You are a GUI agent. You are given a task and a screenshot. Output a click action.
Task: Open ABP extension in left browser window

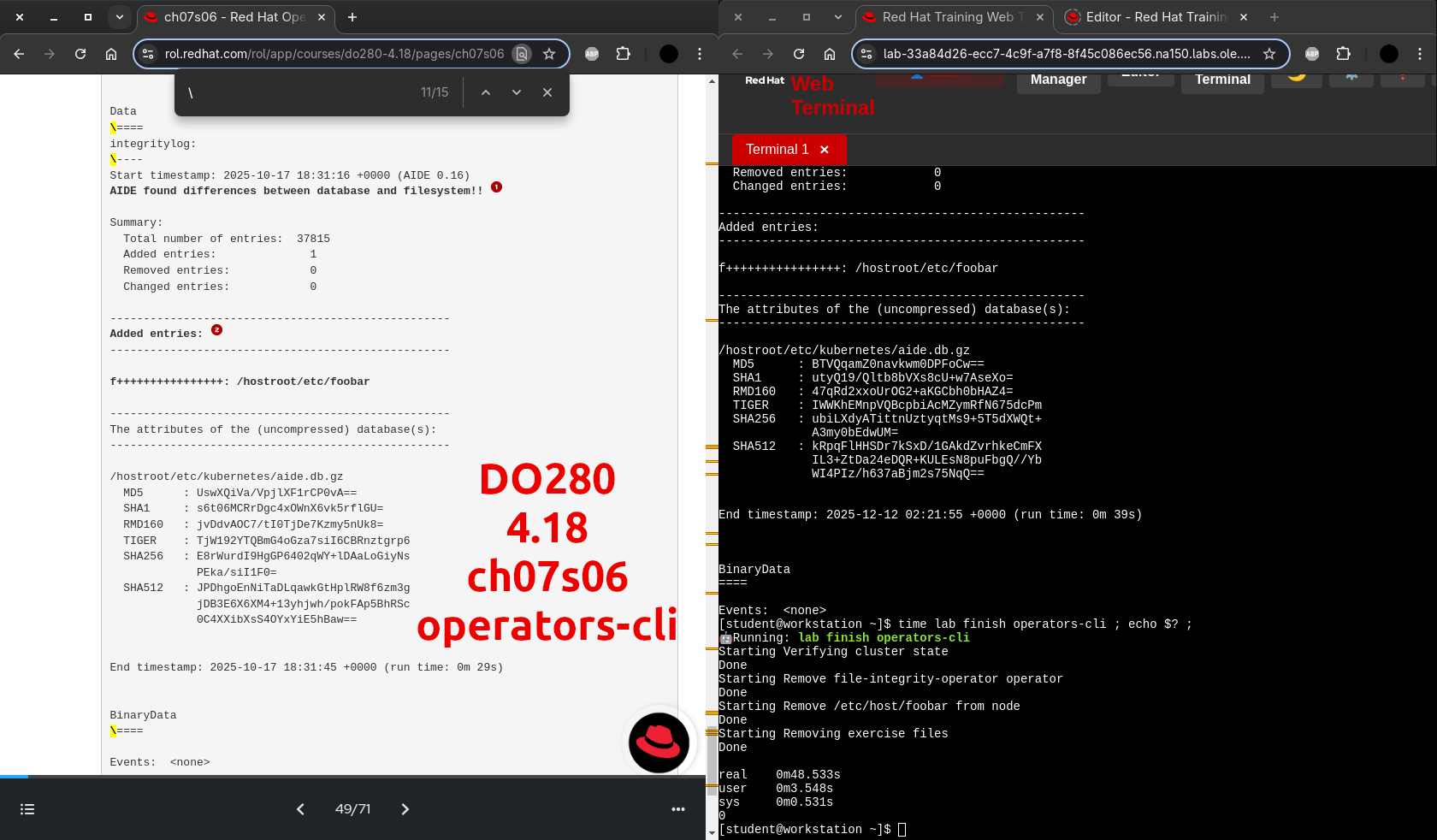pos(592,54)
